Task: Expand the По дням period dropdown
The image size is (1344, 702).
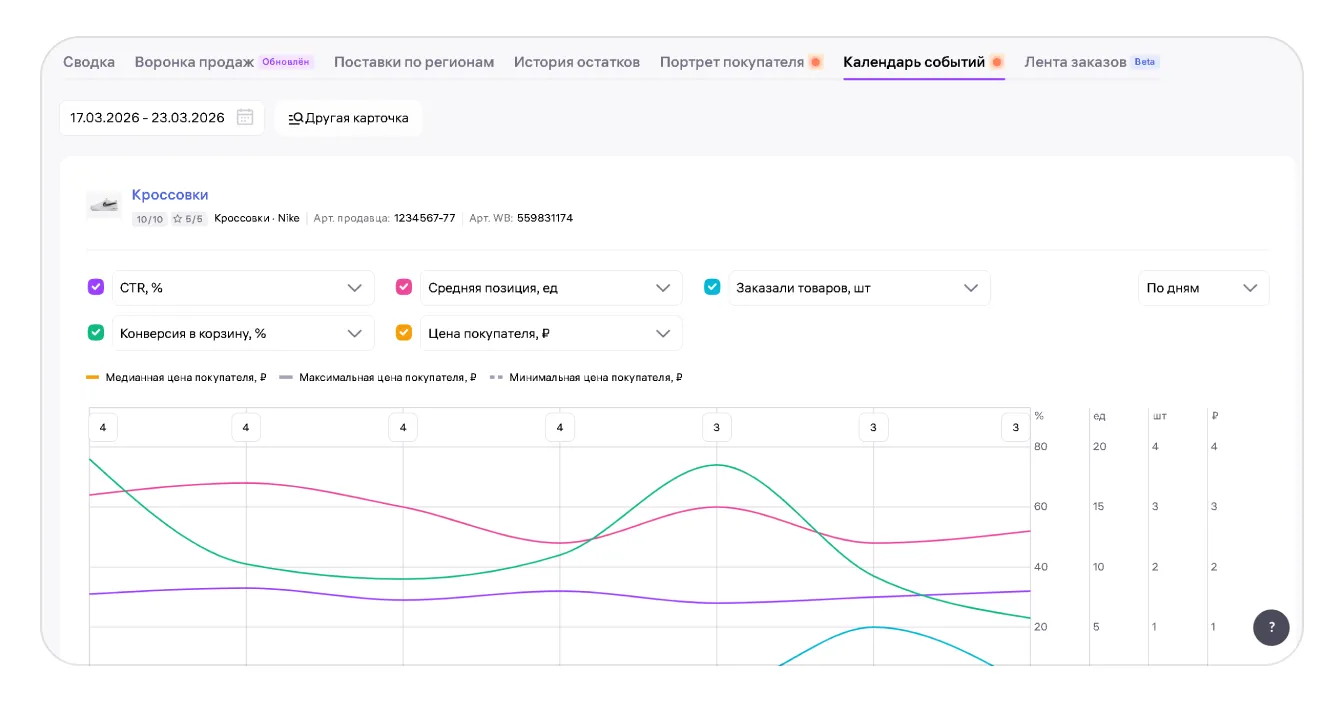Action: click(x=1203, y=288)
